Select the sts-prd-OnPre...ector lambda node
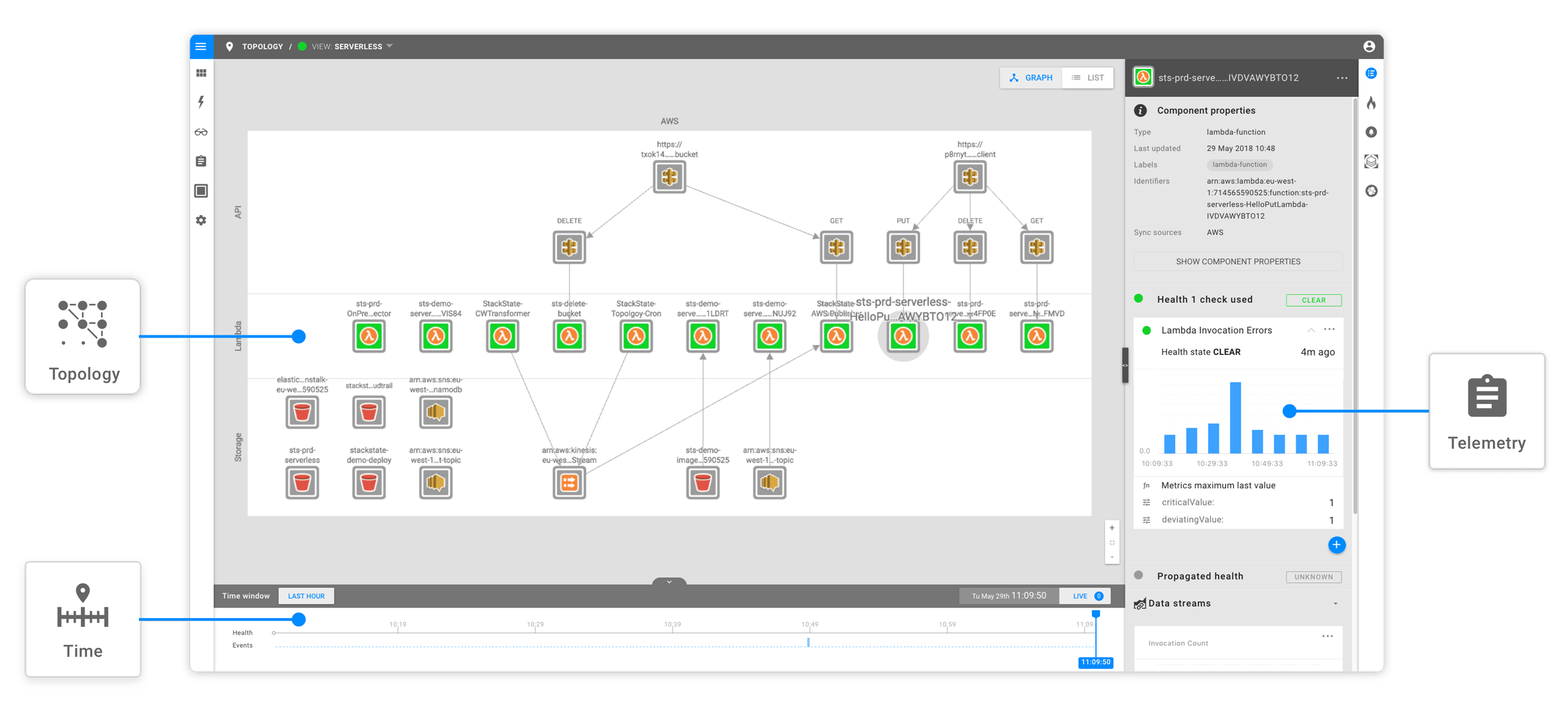This screenshot has height=721, width=1568. tap(369, 337)
